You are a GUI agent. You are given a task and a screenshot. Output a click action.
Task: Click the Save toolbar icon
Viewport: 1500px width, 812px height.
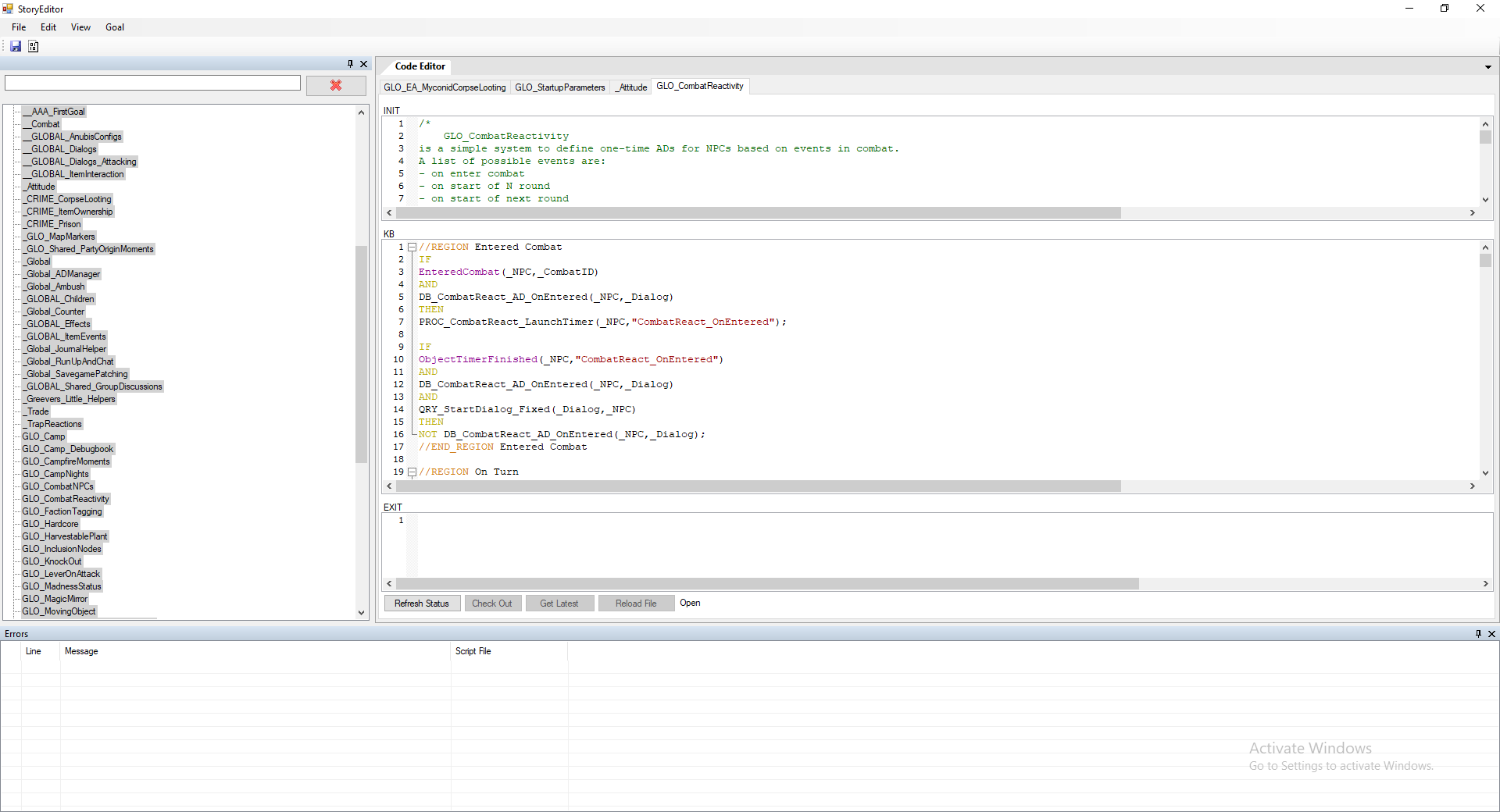[x=16, y=46]
